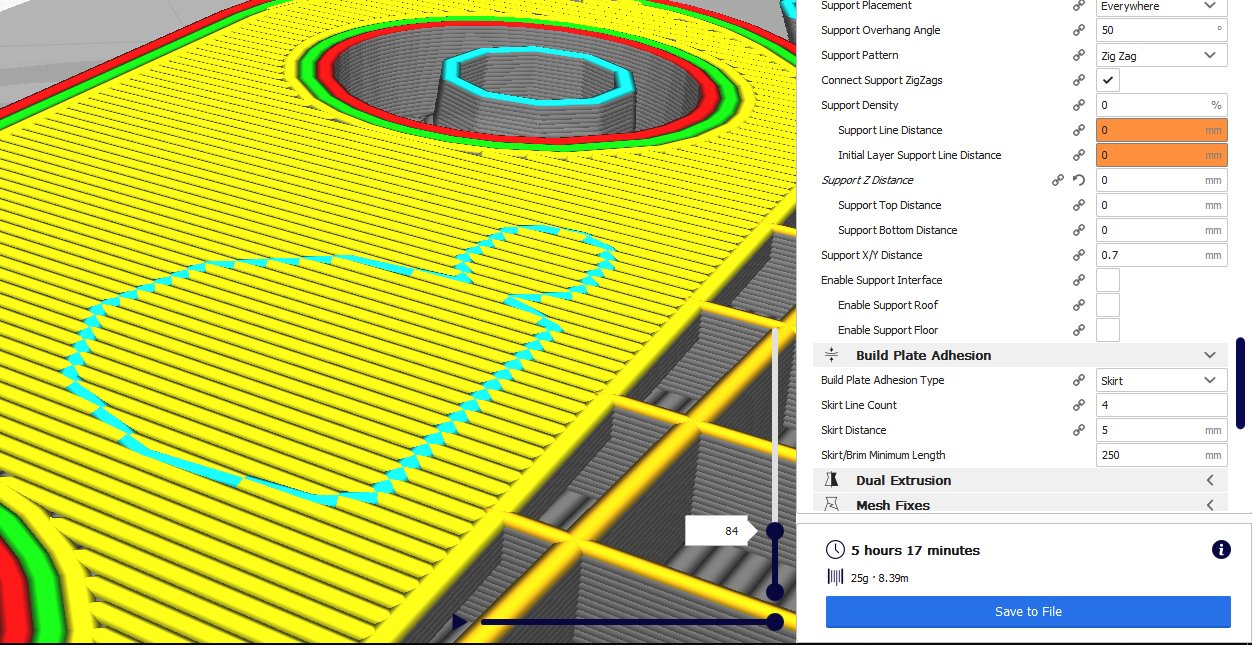Image resolution: width=1252 pixels, height=645 pixels.
Task: Click upper layer slider handle
Action: [x=774, y=530]
